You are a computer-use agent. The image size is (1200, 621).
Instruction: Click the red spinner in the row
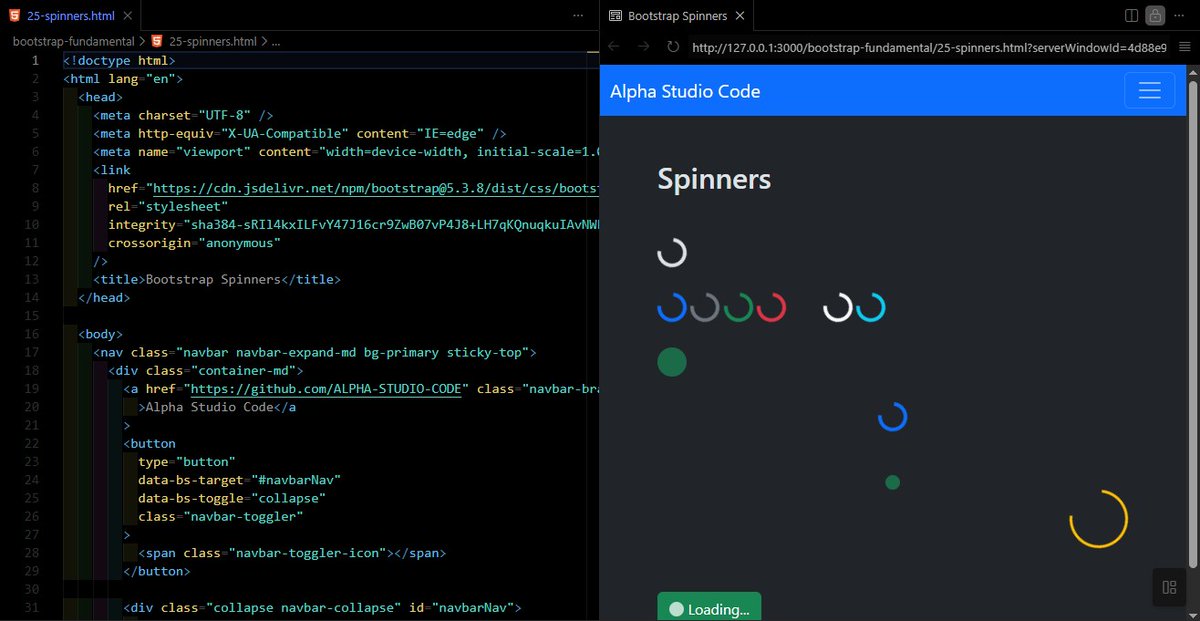pyautogui.click(x=771, y=307)
